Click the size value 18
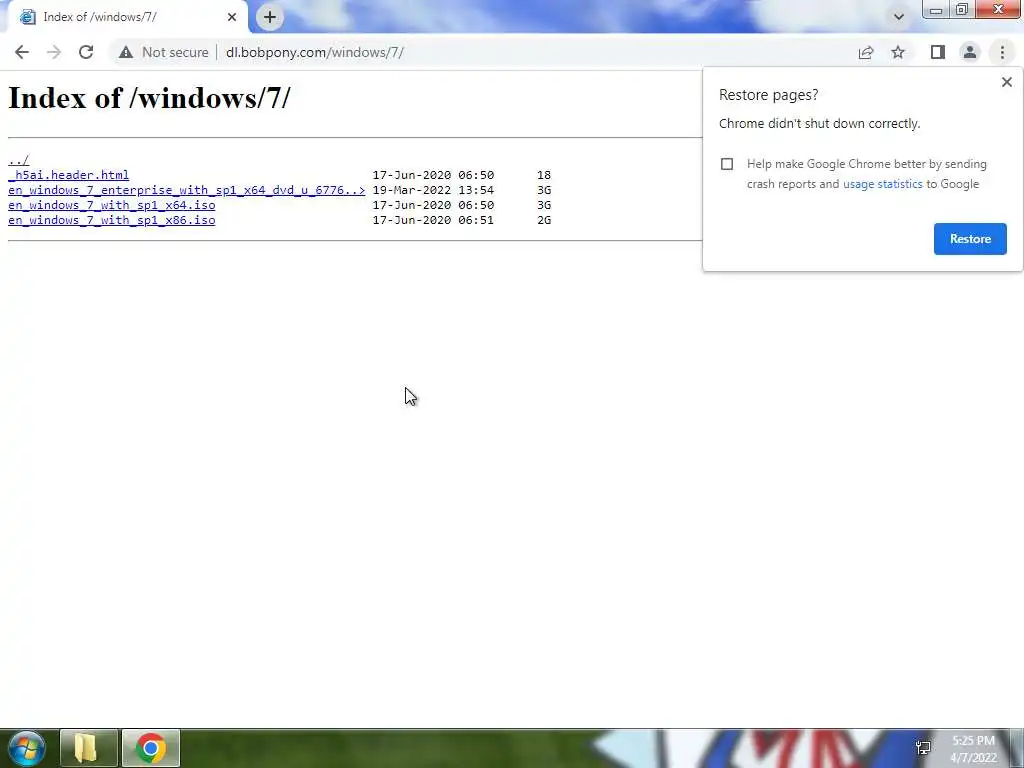The height and width of the screenshot is (768, 1024). pyautogui.click(x=544, y=175)
